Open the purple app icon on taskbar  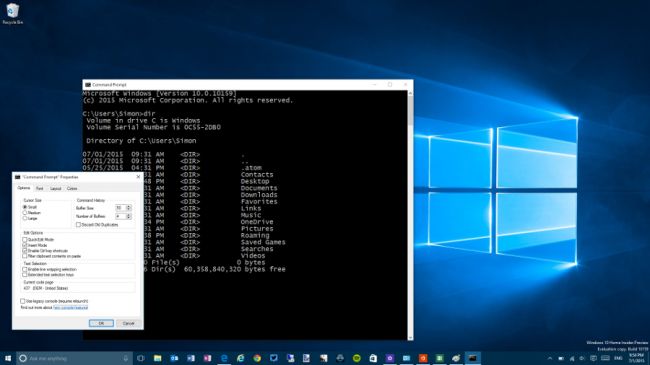click(x=390, y=358)
